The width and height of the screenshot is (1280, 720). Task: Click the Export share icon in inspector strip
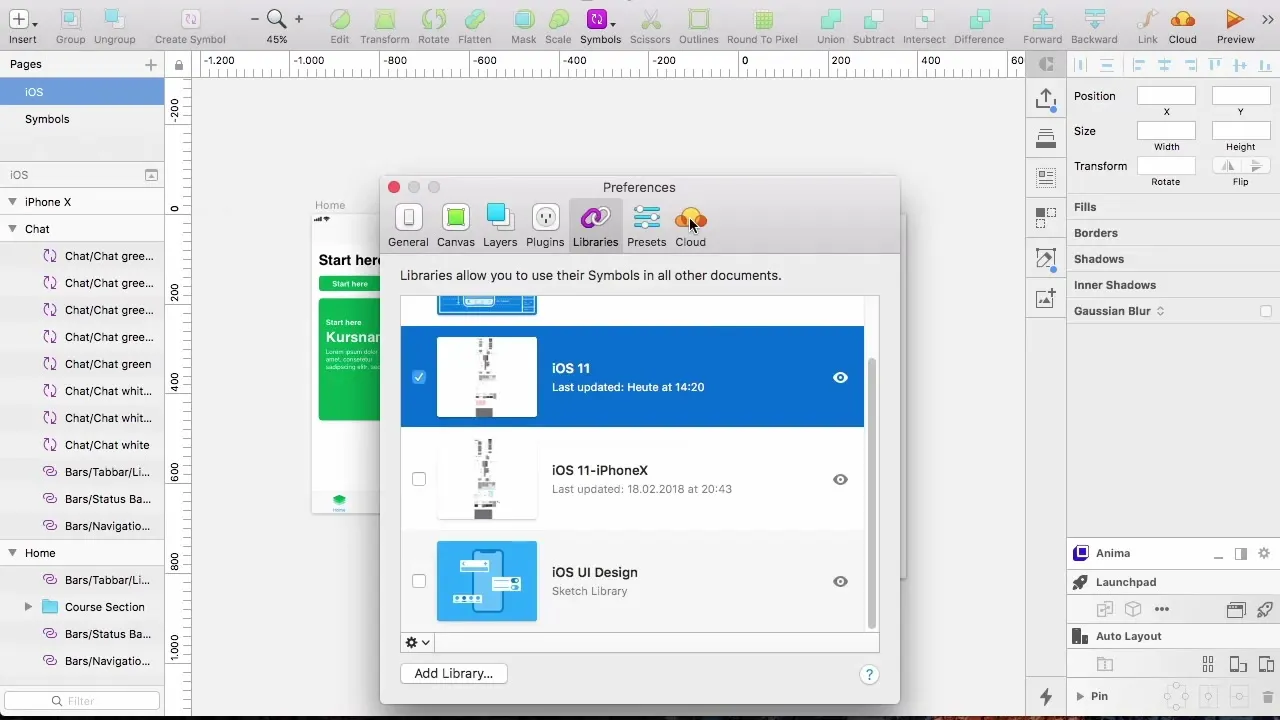pos(1046,98)
